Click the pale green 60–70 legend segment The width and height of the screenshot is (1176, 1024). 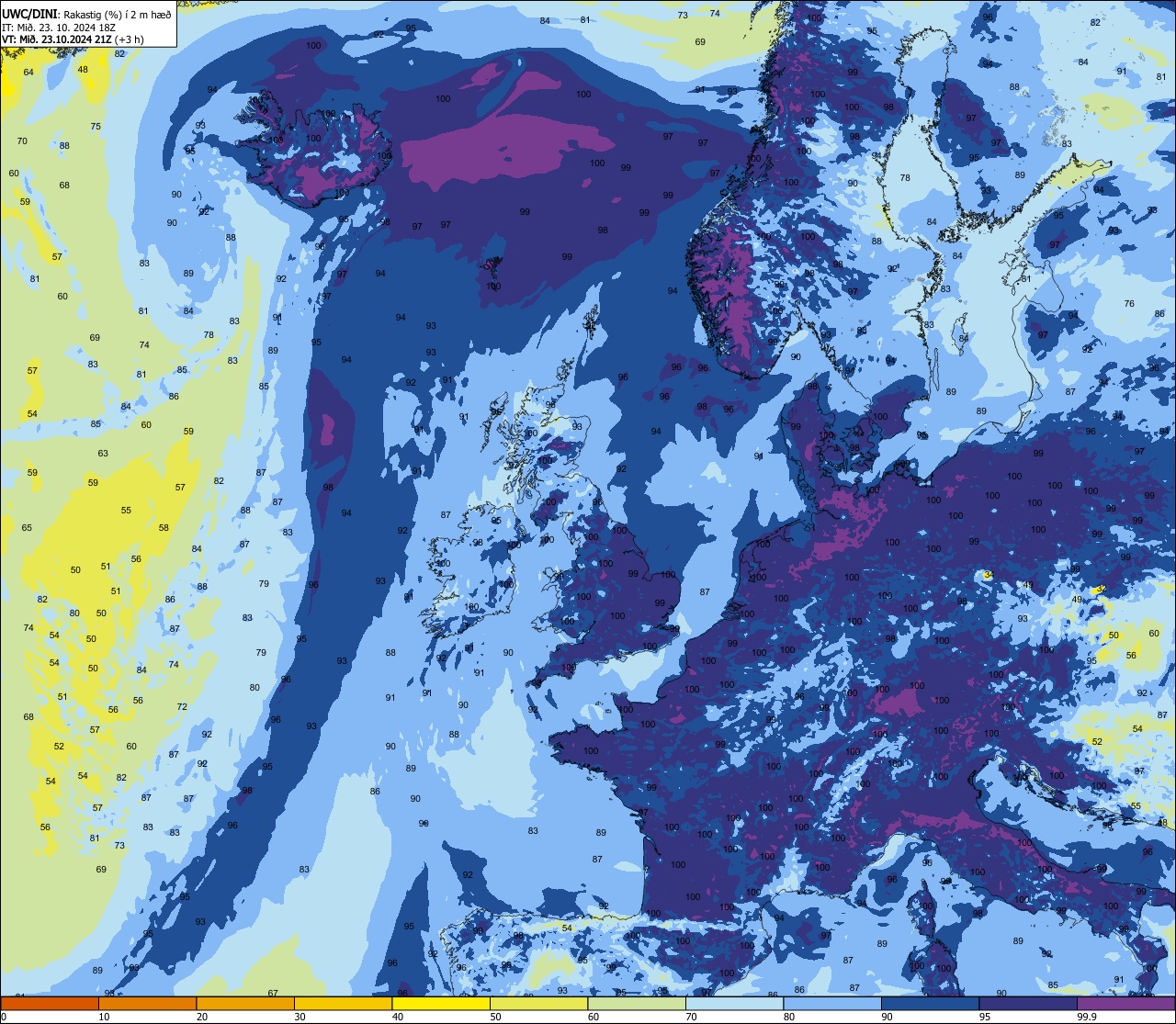click(637, 1003)
